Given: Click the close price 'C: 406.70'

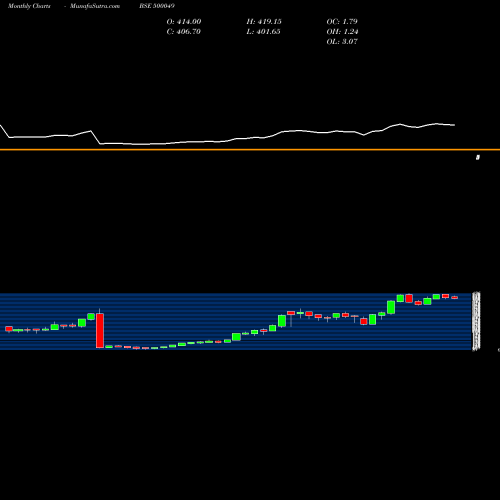Looking at the screenshot, I should point(184,32).
